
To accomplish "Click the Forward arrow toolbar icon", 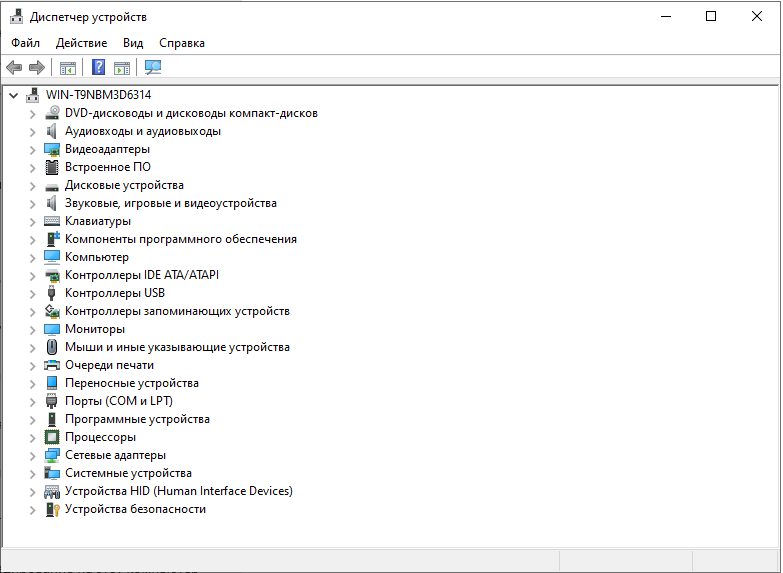I will click(x=37, y=67).
